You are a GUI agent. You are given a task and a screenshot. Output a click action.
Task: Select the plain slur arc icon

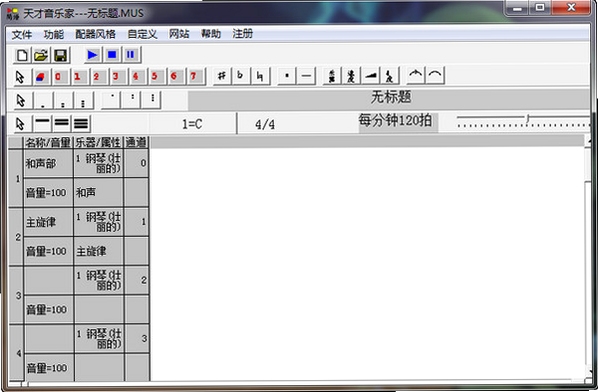click(435, 75)
